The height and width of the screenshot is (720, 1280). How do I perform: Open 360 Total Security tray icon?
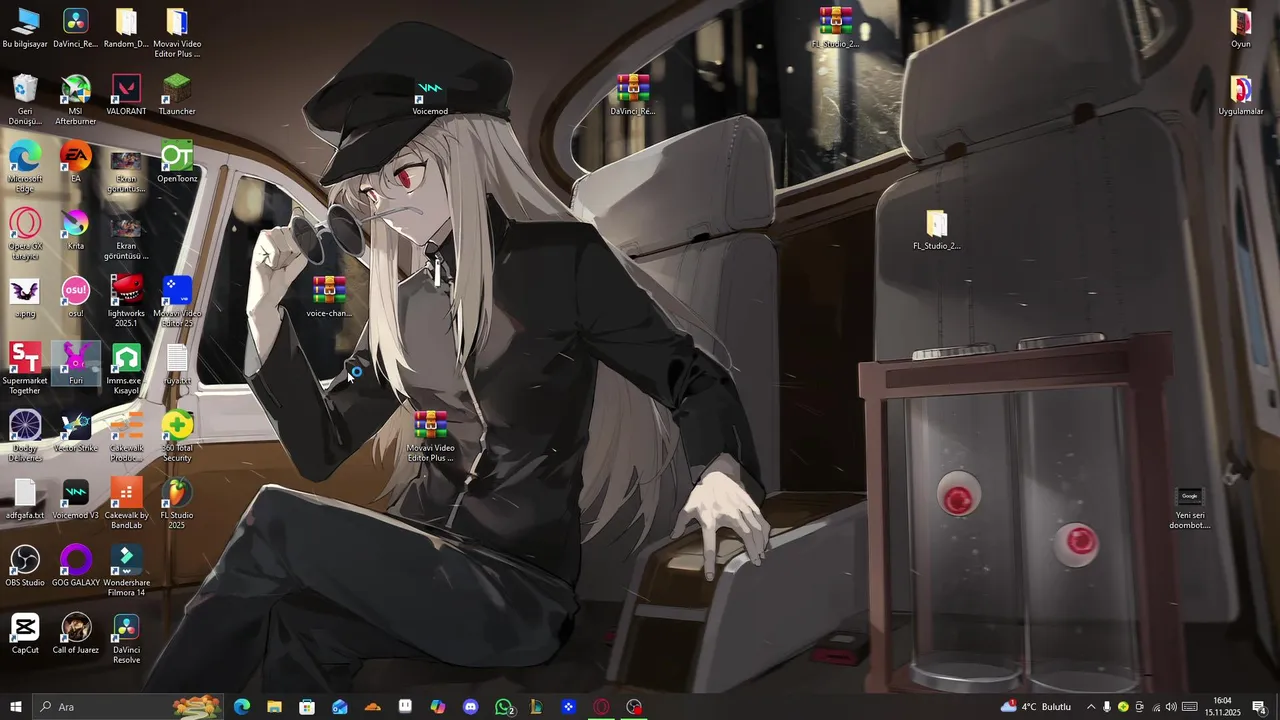[x=1123, y=707]
